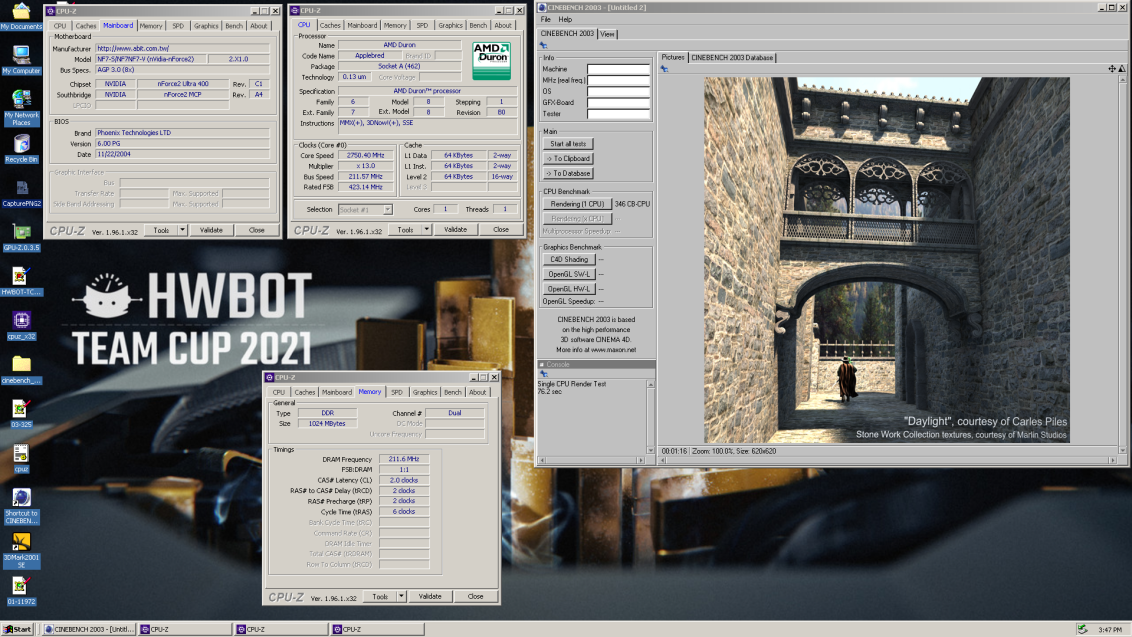
Task: Switch to Cinebench View tab
Action: pos(607,34)
